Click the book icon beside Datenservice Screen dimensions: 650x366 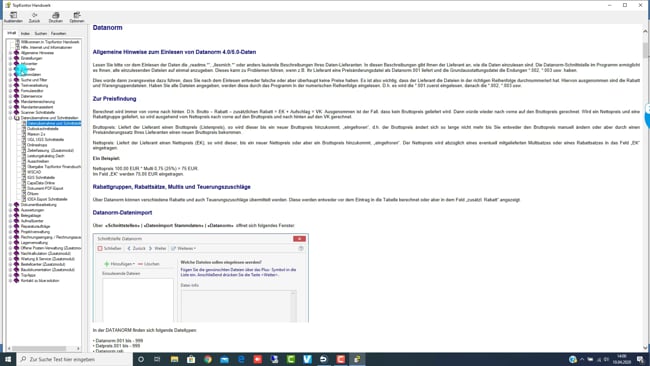coord(17,96)
